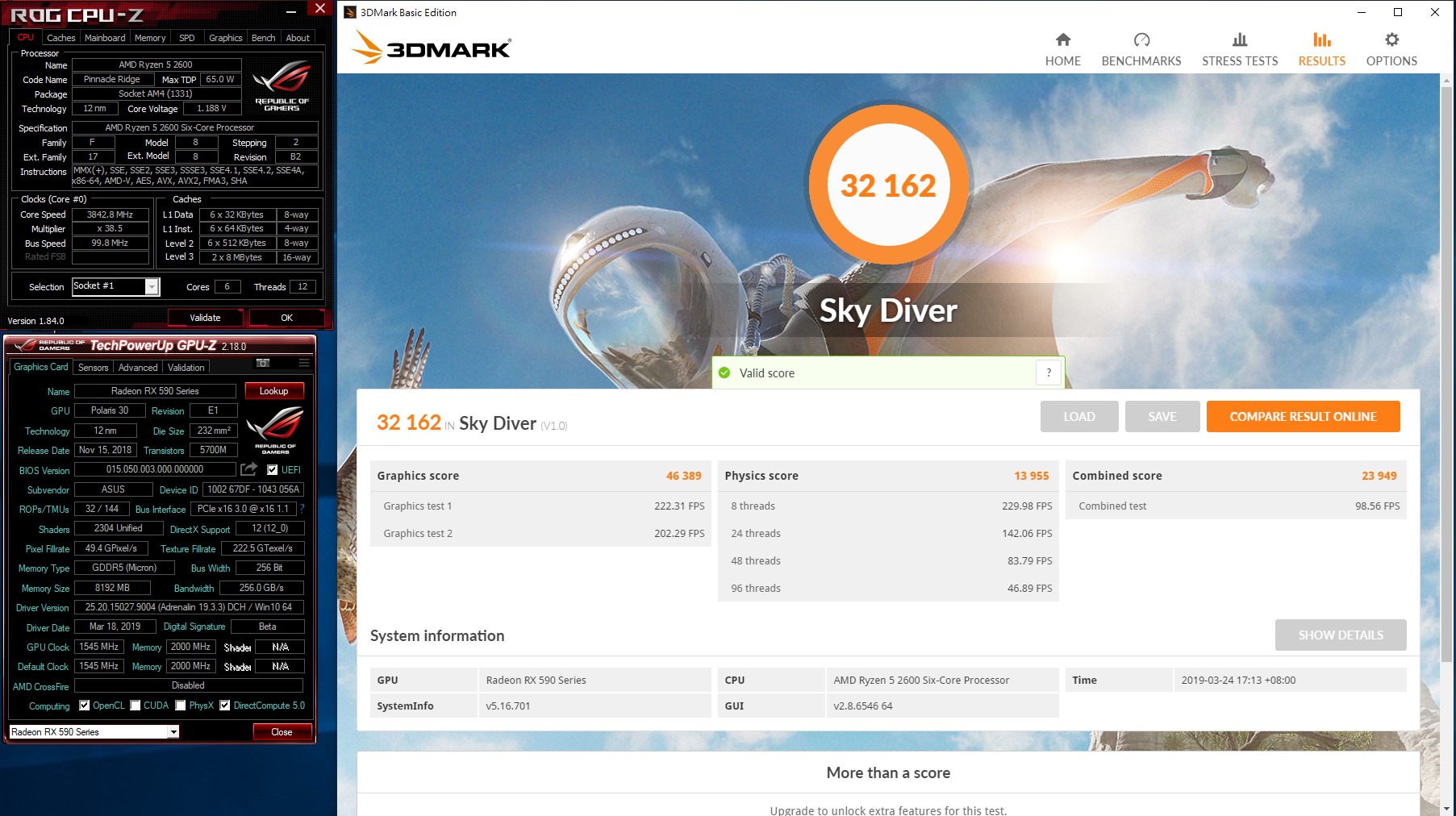Click ROG logo in CPU-Z window
Screen dimensions: 1456x816
tap(282, 87)
